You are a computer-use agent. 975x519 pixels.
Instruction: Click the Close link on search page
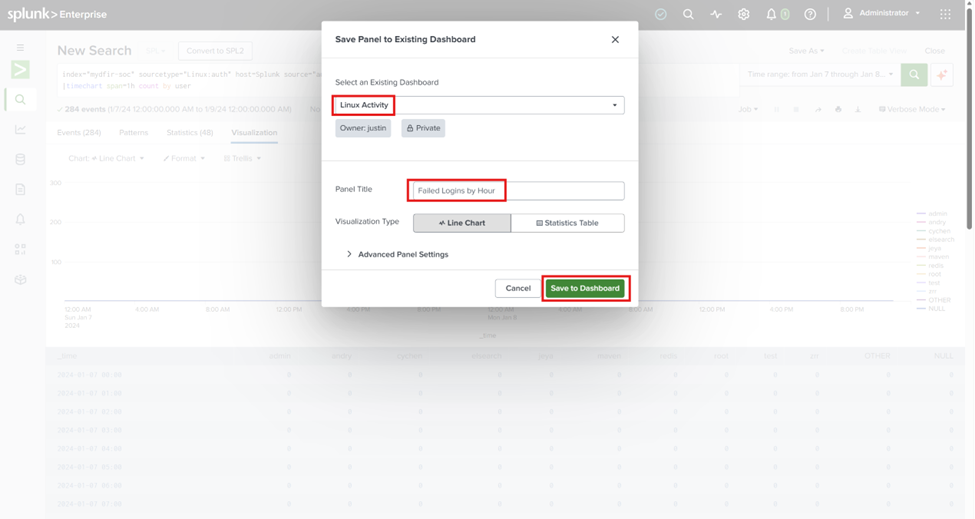coord(935,51)
